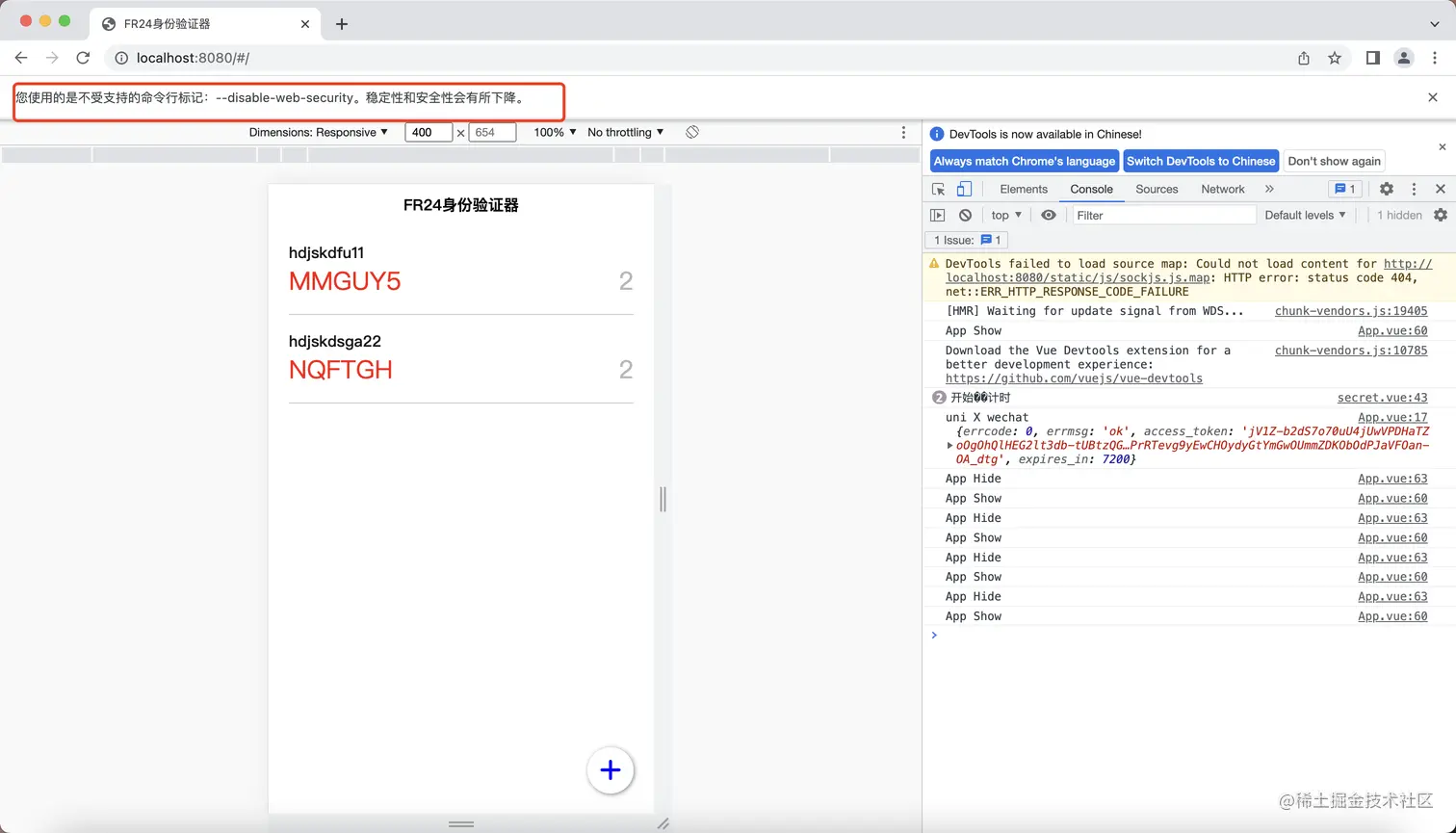
Task: Open the No throttling dropdown
Action: click(626, 132)
